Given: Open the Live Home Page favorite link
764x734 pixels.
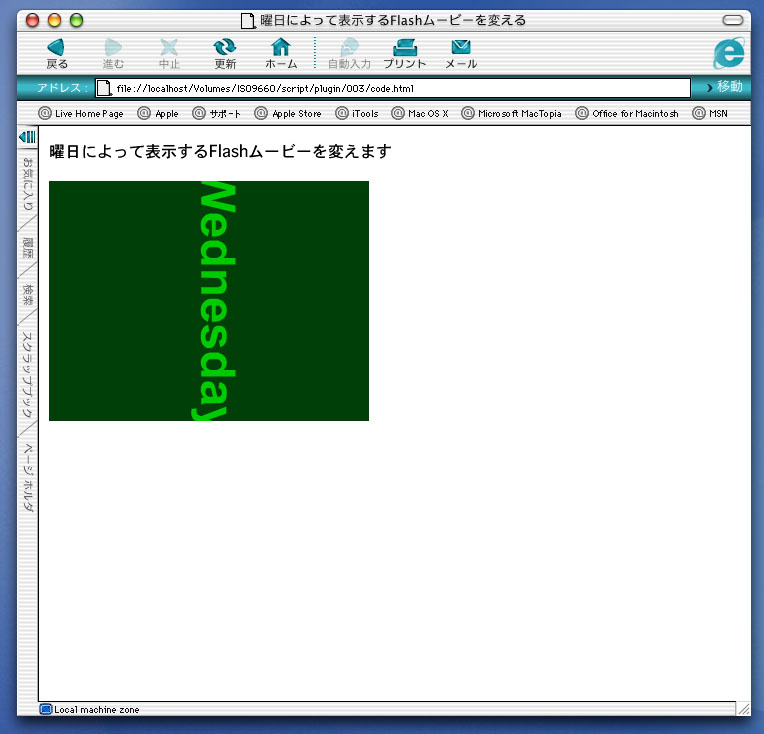Looking at the screenshot, I should [81, 114].
